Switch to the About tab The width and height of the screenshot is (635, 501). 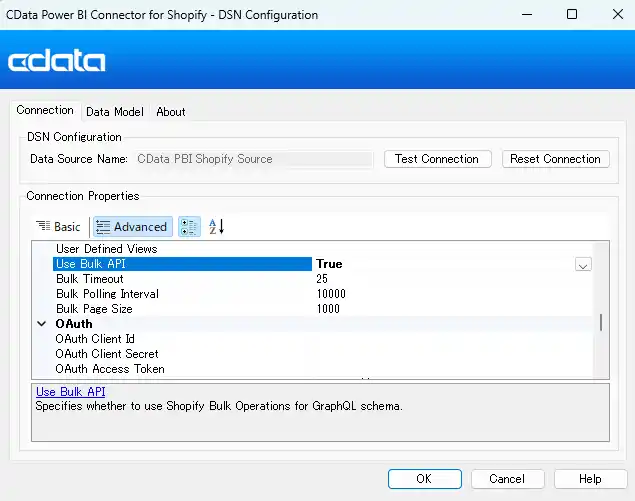pyautogui.click(x=171, y=112)
